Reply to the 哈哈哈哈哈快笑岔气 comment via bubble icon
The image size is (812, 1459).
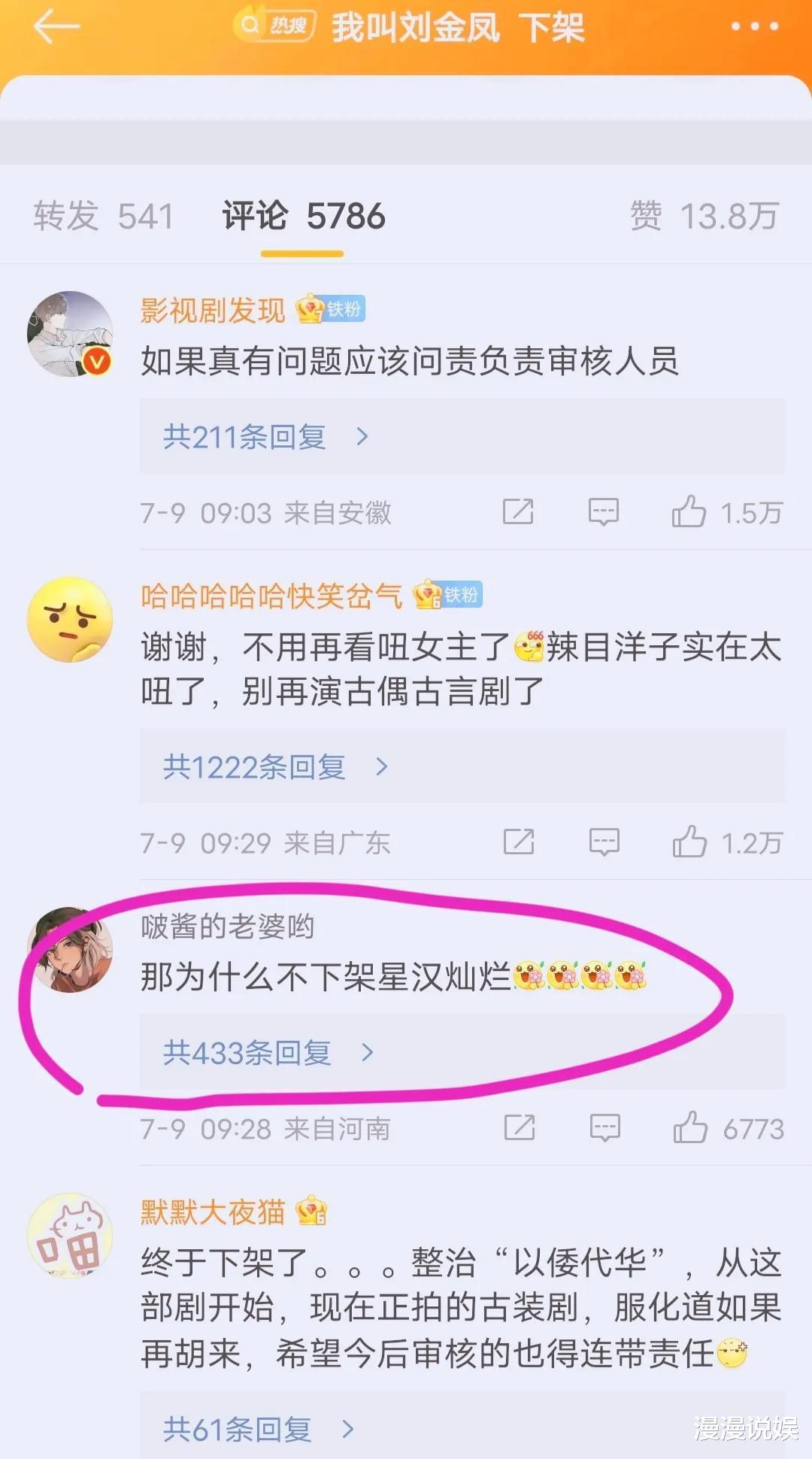click(x=604, y=842)
